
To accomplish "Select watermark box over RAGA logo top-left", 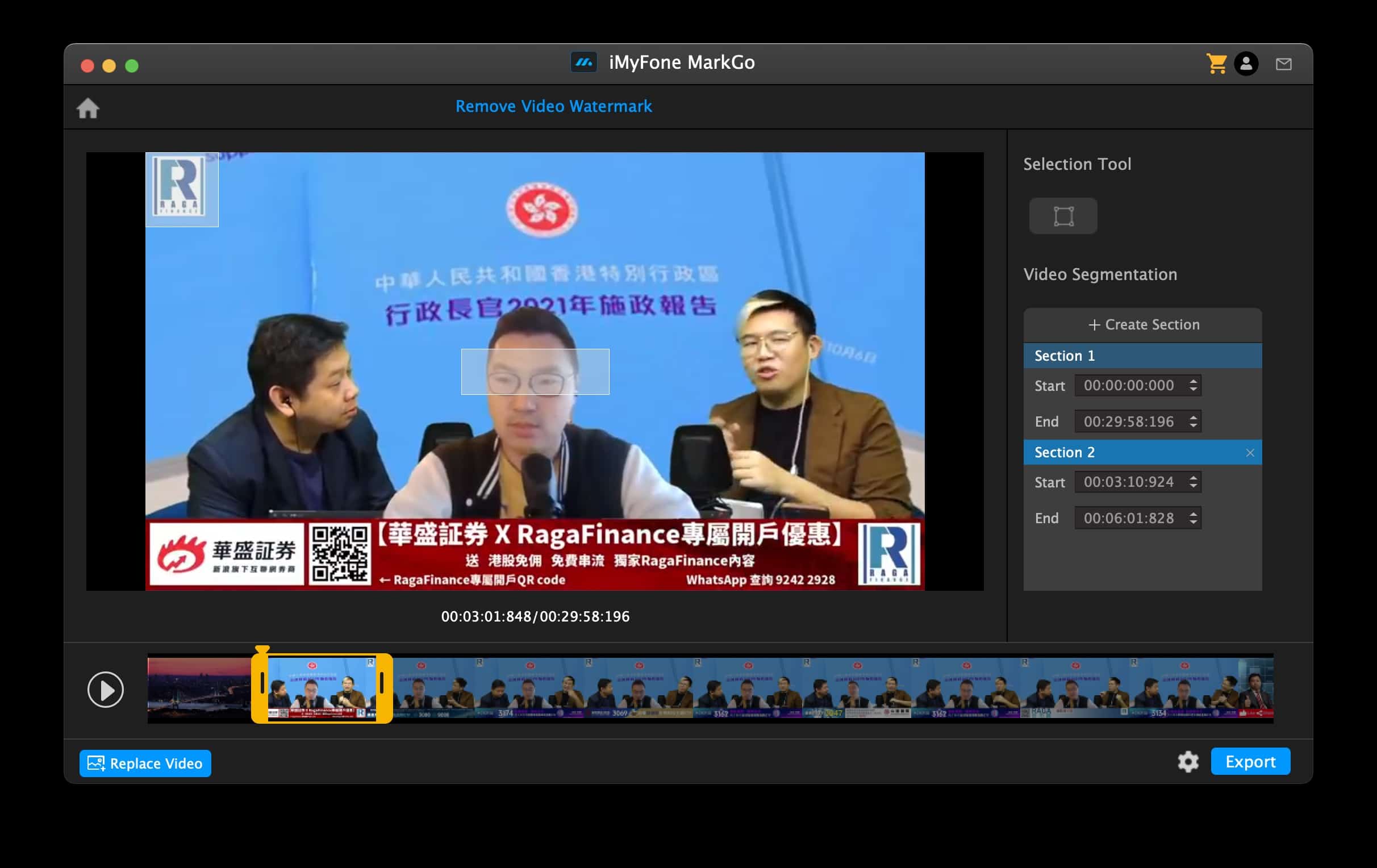I will click(182, 190).
